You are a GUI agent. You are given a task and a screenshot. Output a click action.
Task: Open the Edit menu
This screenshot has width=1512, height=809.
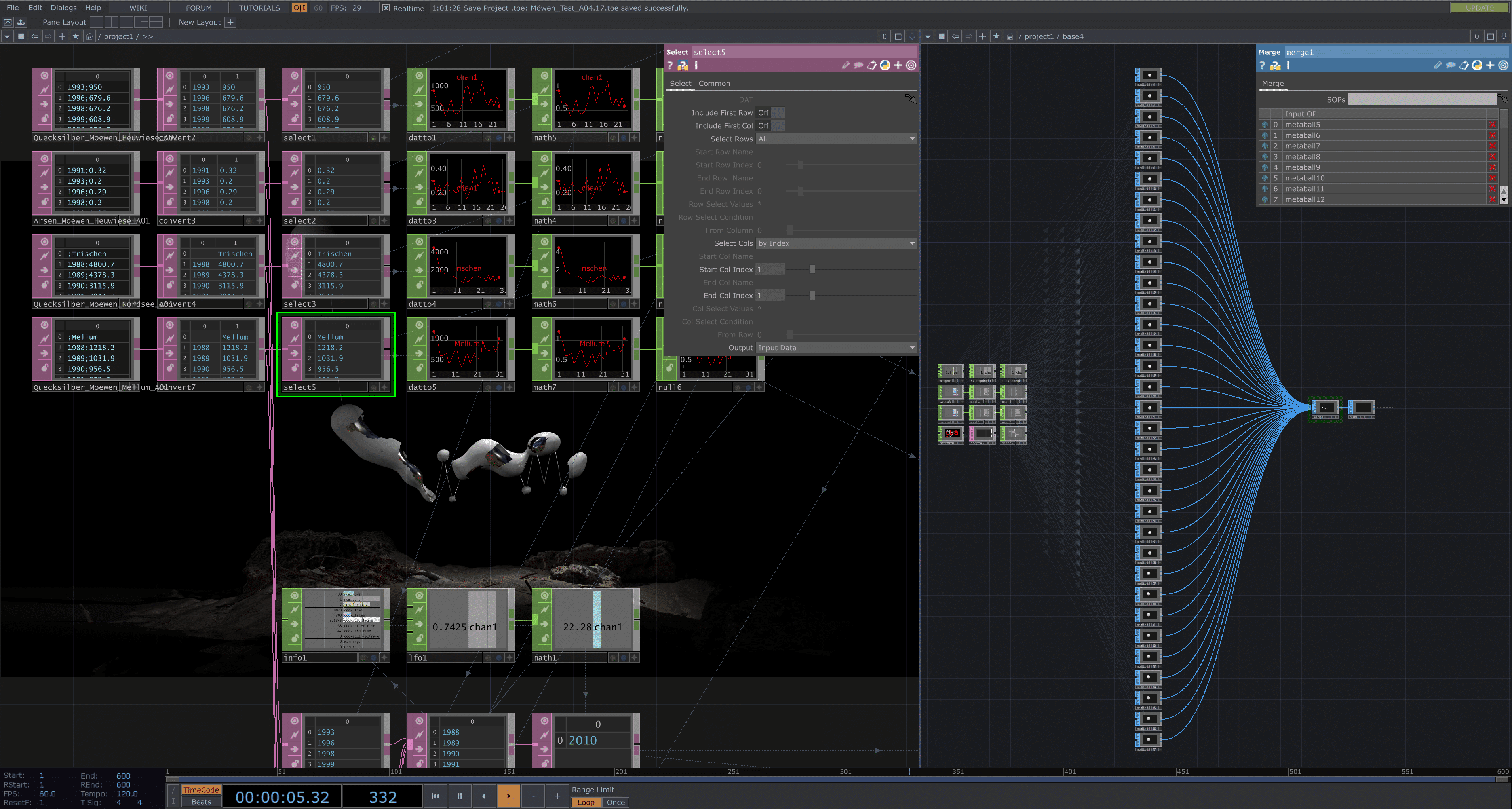[x=35, y=8]
